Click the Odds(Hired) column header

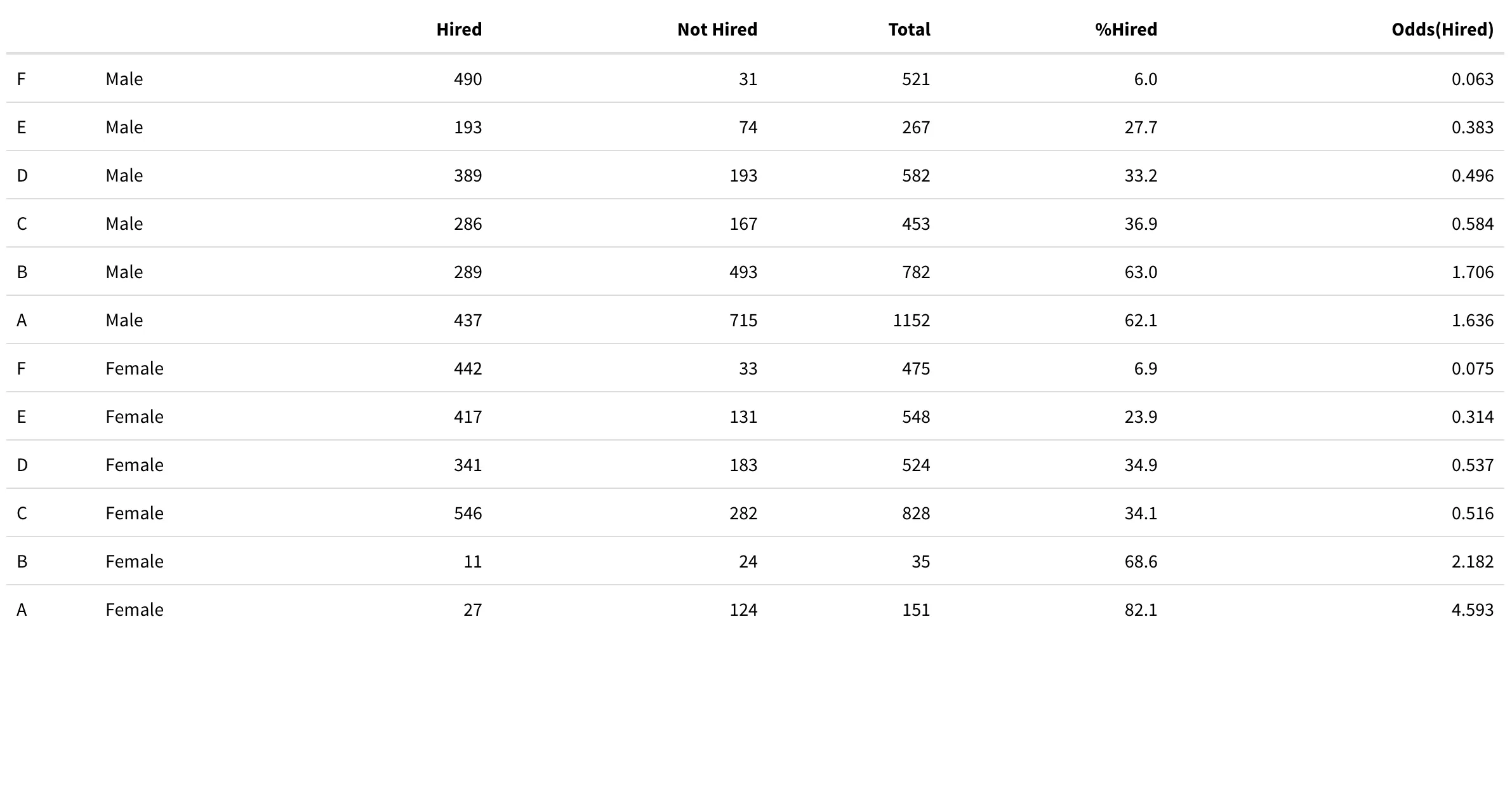(x=1442, y=30)
